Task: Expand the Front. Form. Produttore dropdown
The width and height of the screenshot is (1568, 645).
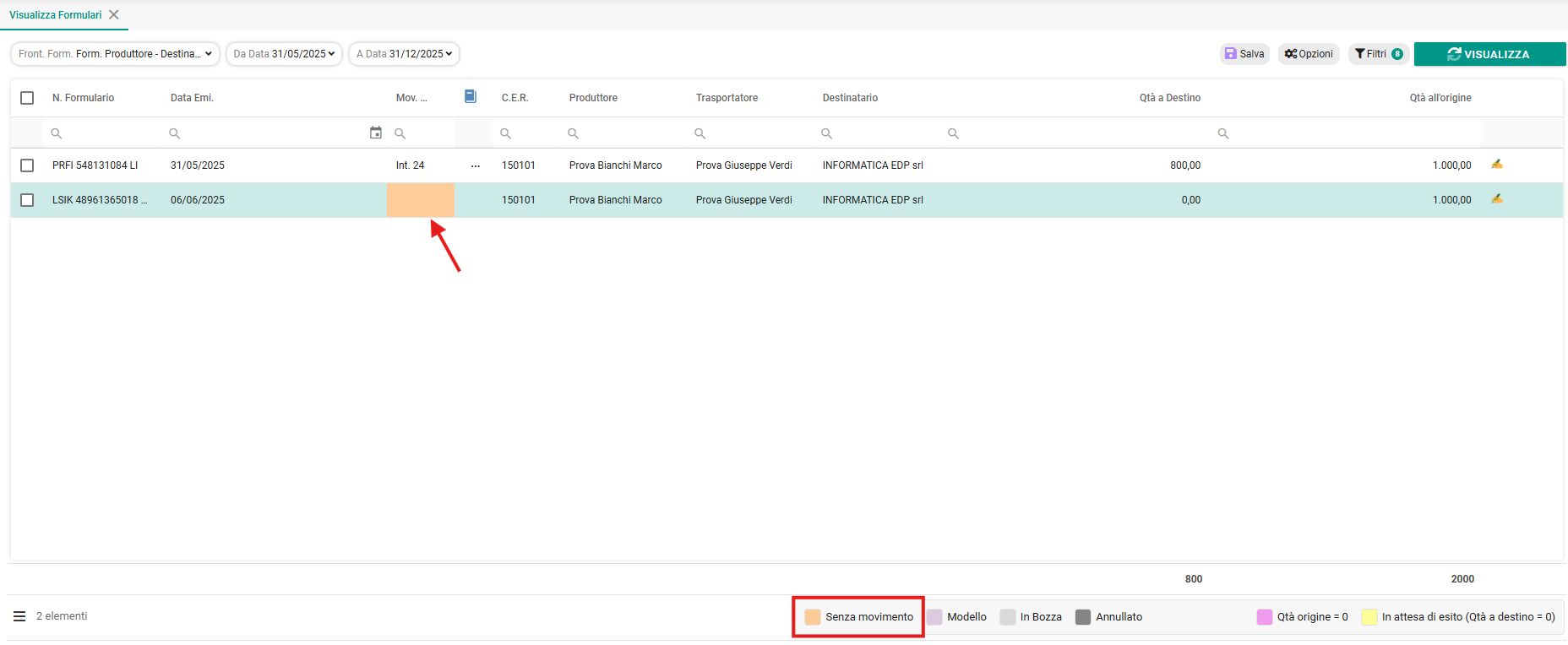Action: 115,54
